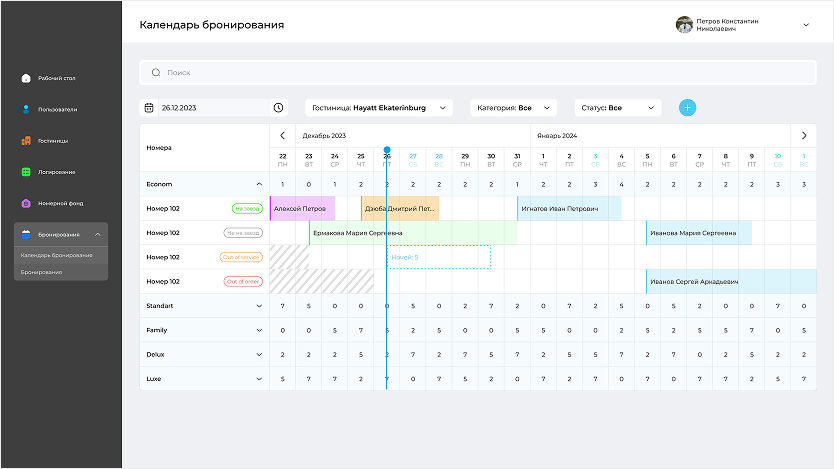Image resolution: width=834 pixels, height=469 pixels.
Task: Advance the calendar with right arrow
Action: [x=804, y=135]
